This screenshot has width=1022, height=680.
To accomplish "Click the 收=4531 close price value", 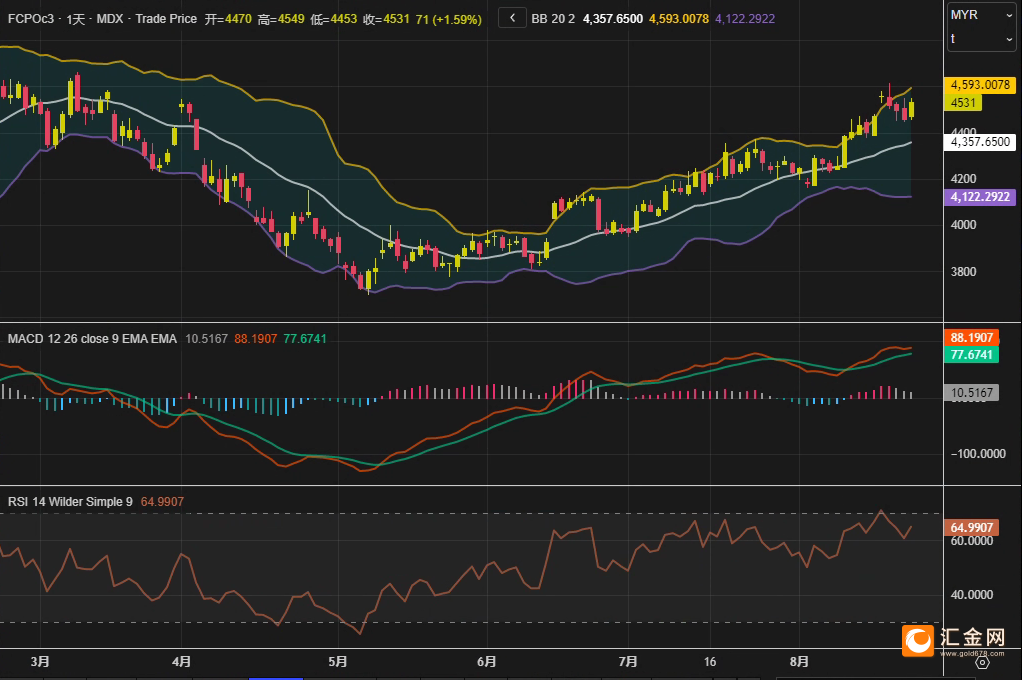I will tap(387, 20).
